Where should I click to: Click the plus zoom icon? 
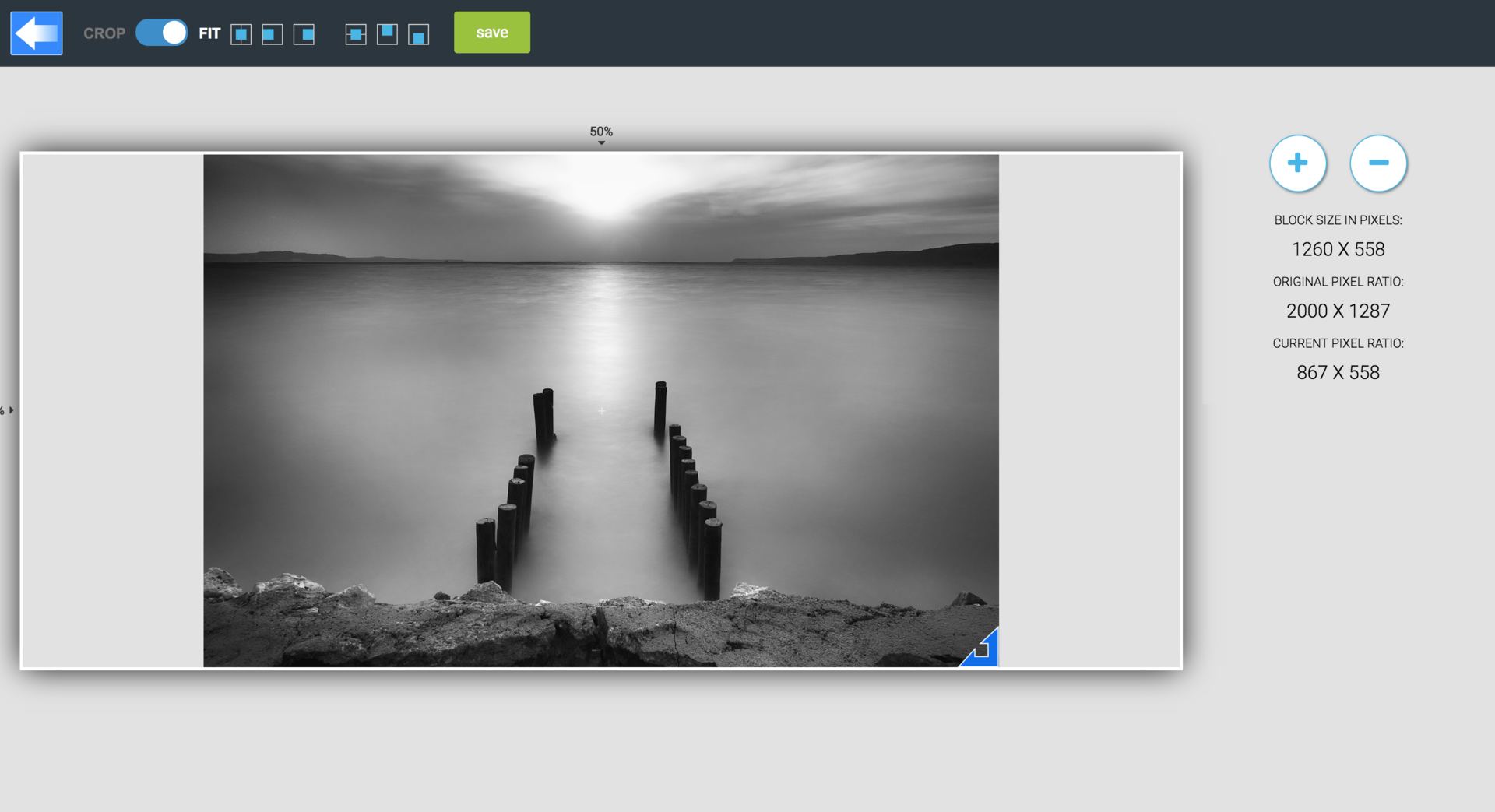1298,163
